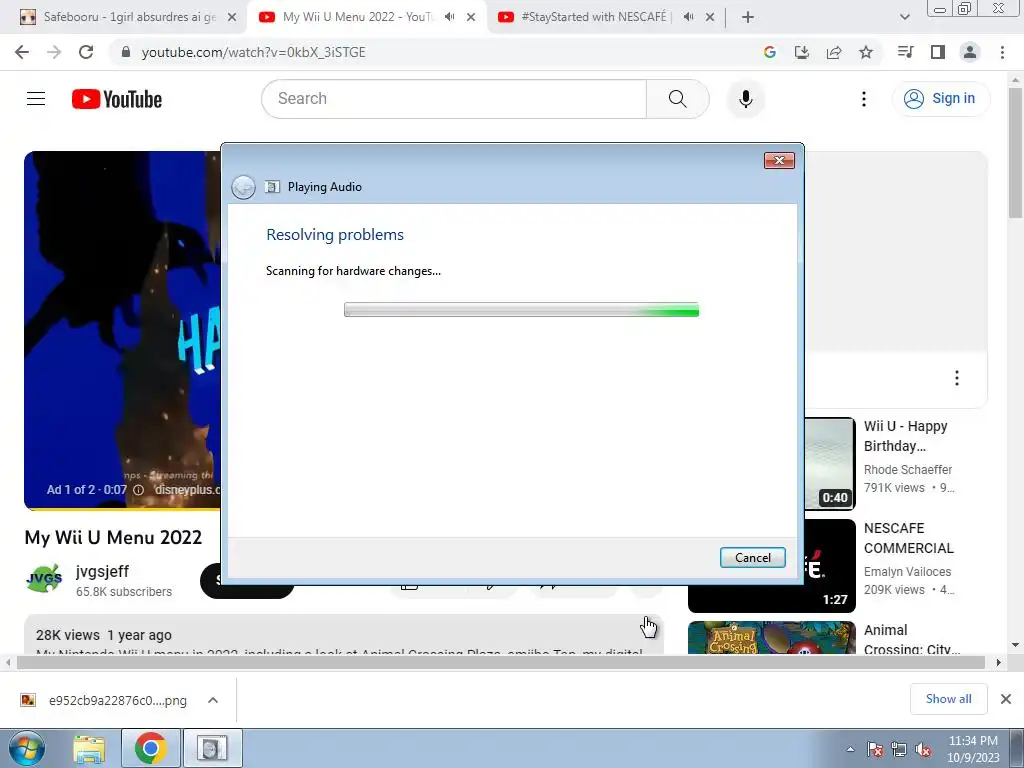This screenshot has width=1024, height=768.
Task: Open the Chrome profile avatar
Action: [x=970, y=52]
